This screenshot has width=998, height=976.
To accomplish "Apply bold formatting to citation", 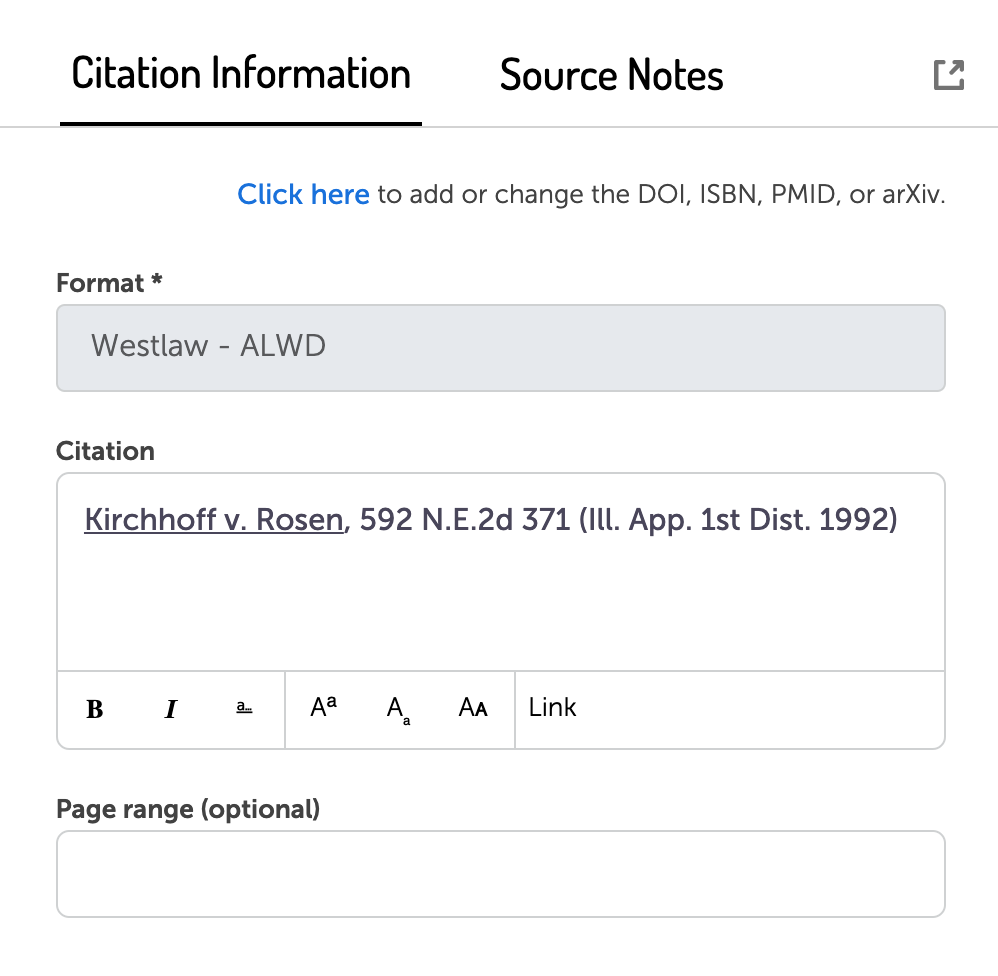I will (95, 709).
